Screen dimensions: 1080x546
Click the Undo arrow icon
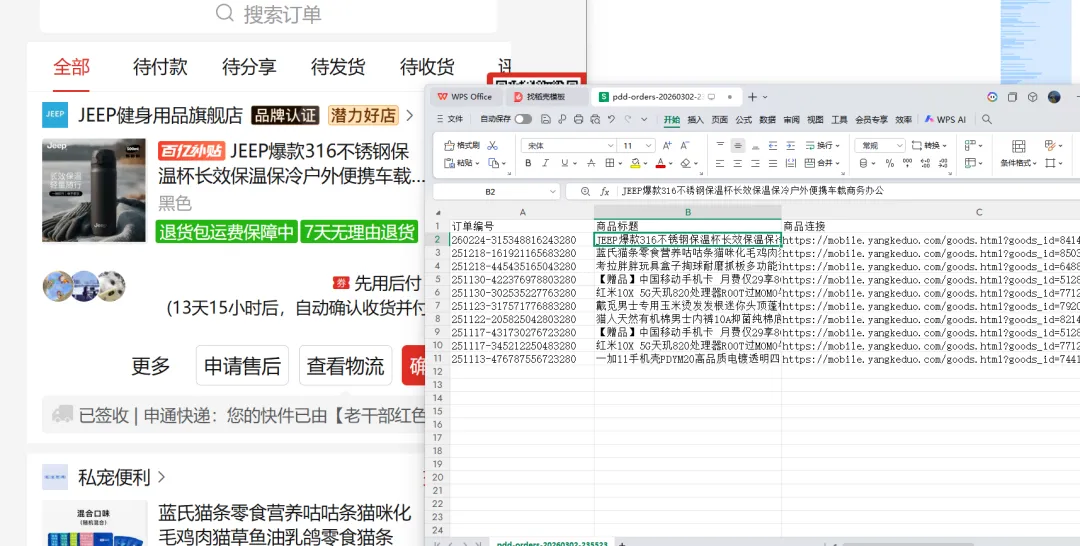611,119
